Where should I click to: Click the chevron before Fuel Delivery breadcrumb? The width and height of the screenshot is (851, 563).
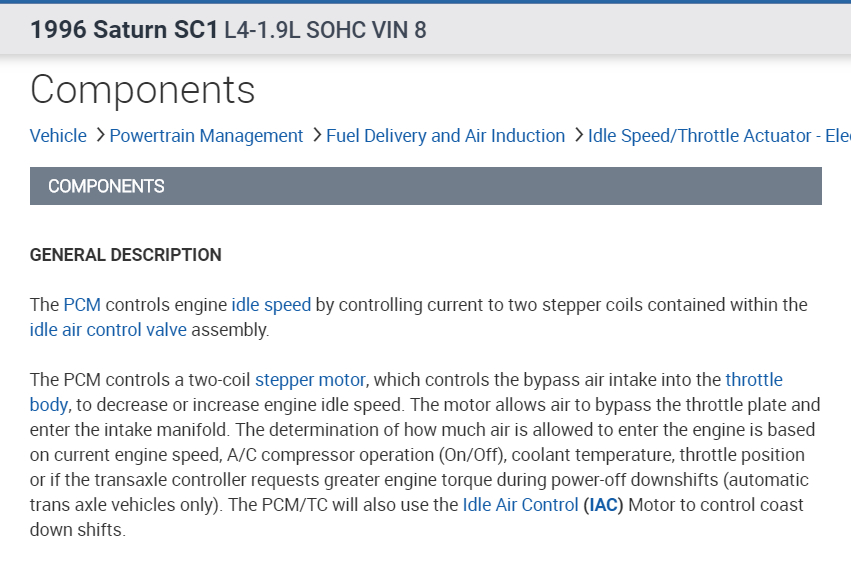[x=316, y=135]
